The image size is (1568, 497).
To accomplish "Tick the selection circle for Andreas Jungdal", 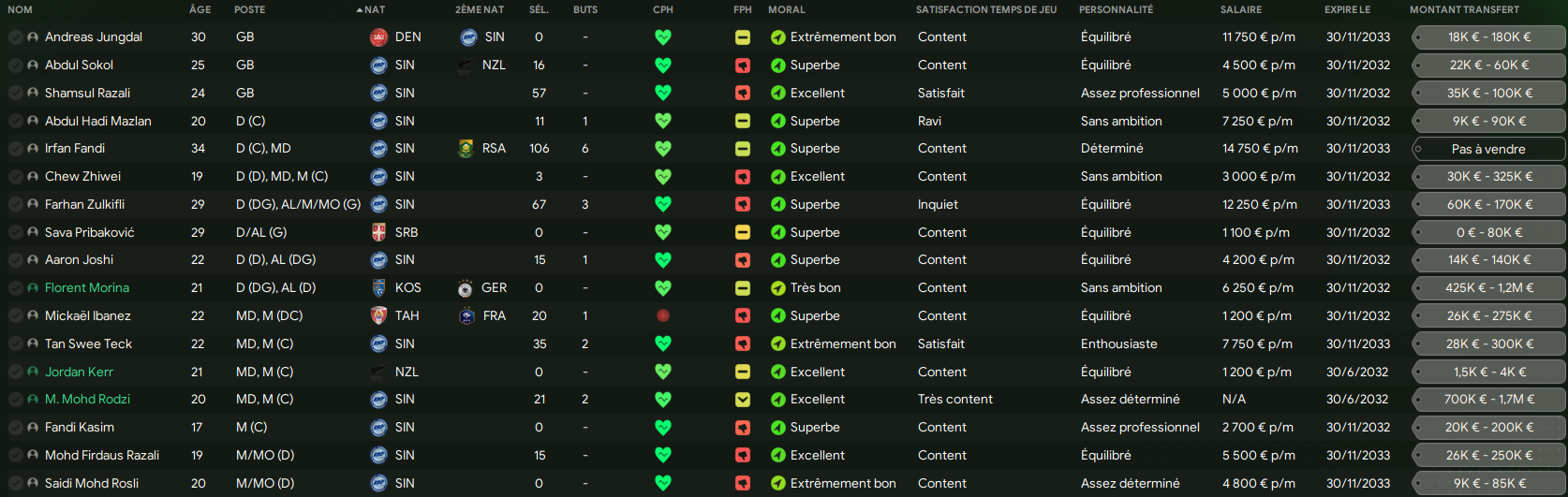I will (x=15, y=37).
